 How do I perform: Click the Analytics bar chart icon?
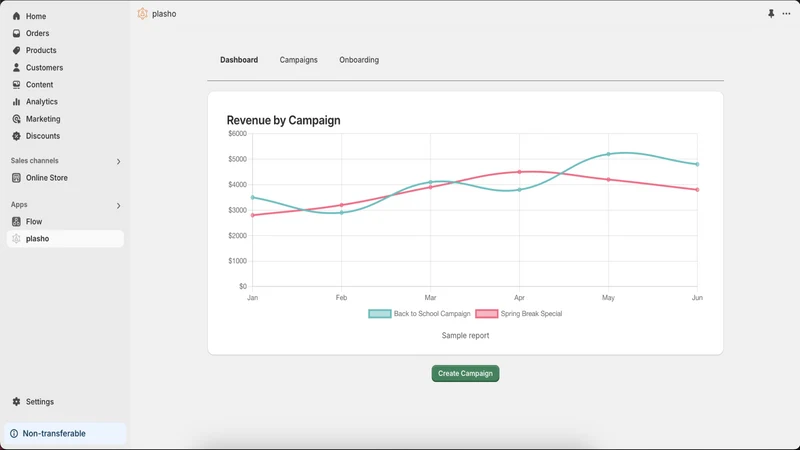(16, 102)
